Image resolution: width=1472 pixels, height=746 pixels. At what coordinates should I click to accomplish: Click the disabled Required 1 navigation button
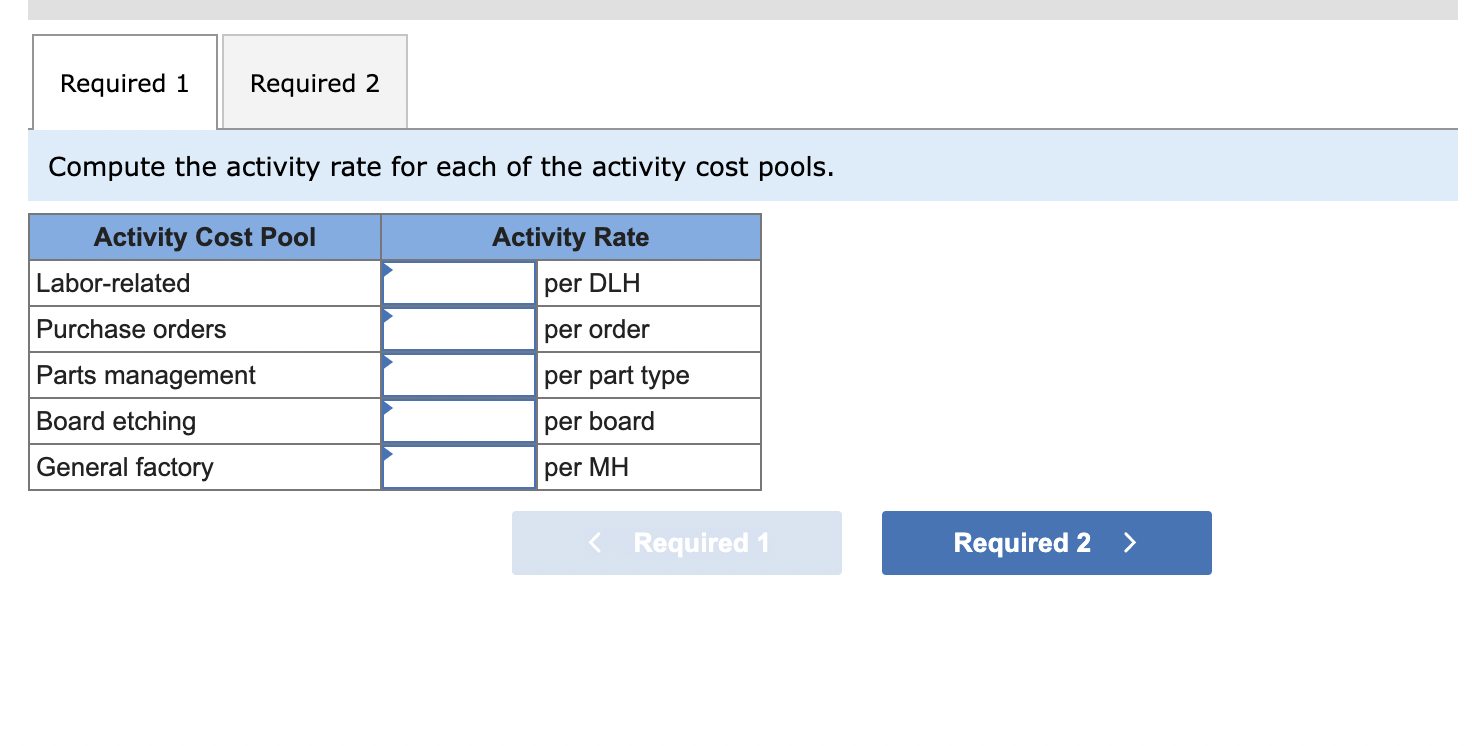tap(676, 542)
